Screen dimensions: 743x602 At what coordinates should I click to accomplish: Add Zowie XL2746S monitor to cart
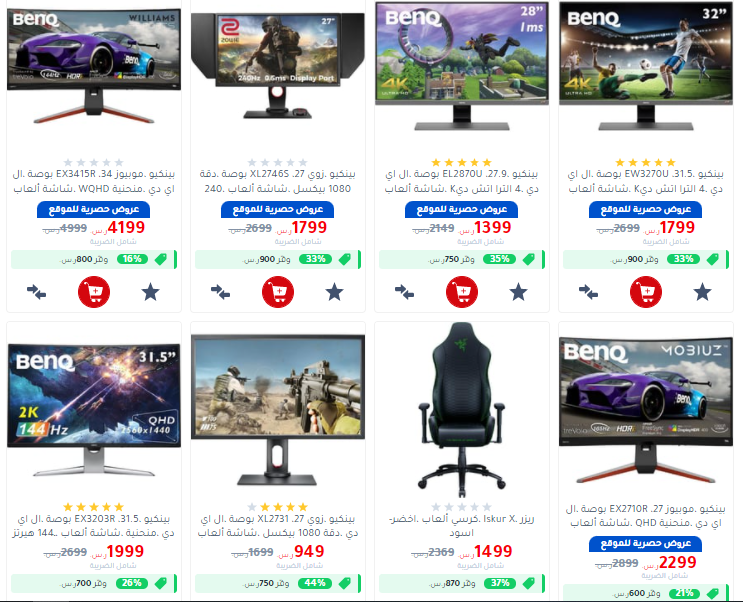tap(278, 292)
